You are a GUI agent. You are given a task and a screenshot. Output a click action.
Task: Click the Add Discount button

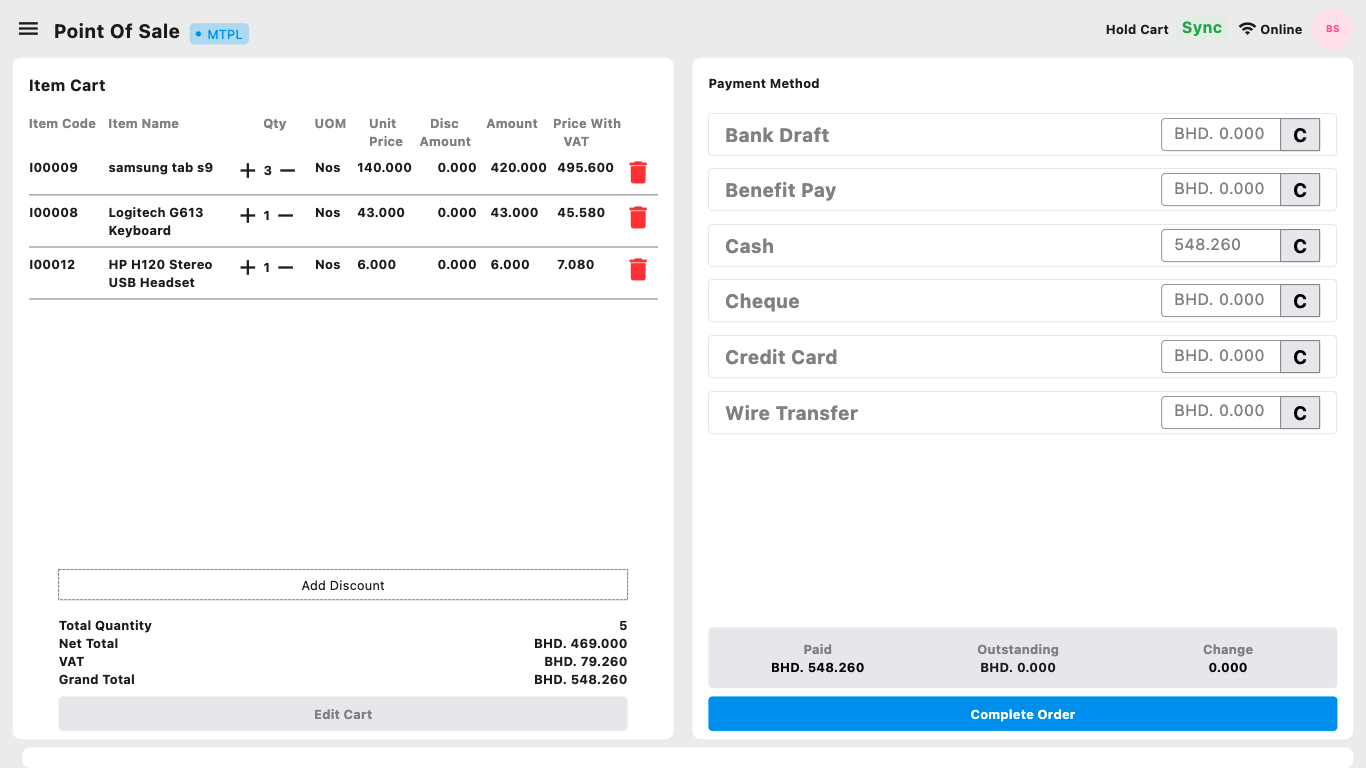[343, 585]
